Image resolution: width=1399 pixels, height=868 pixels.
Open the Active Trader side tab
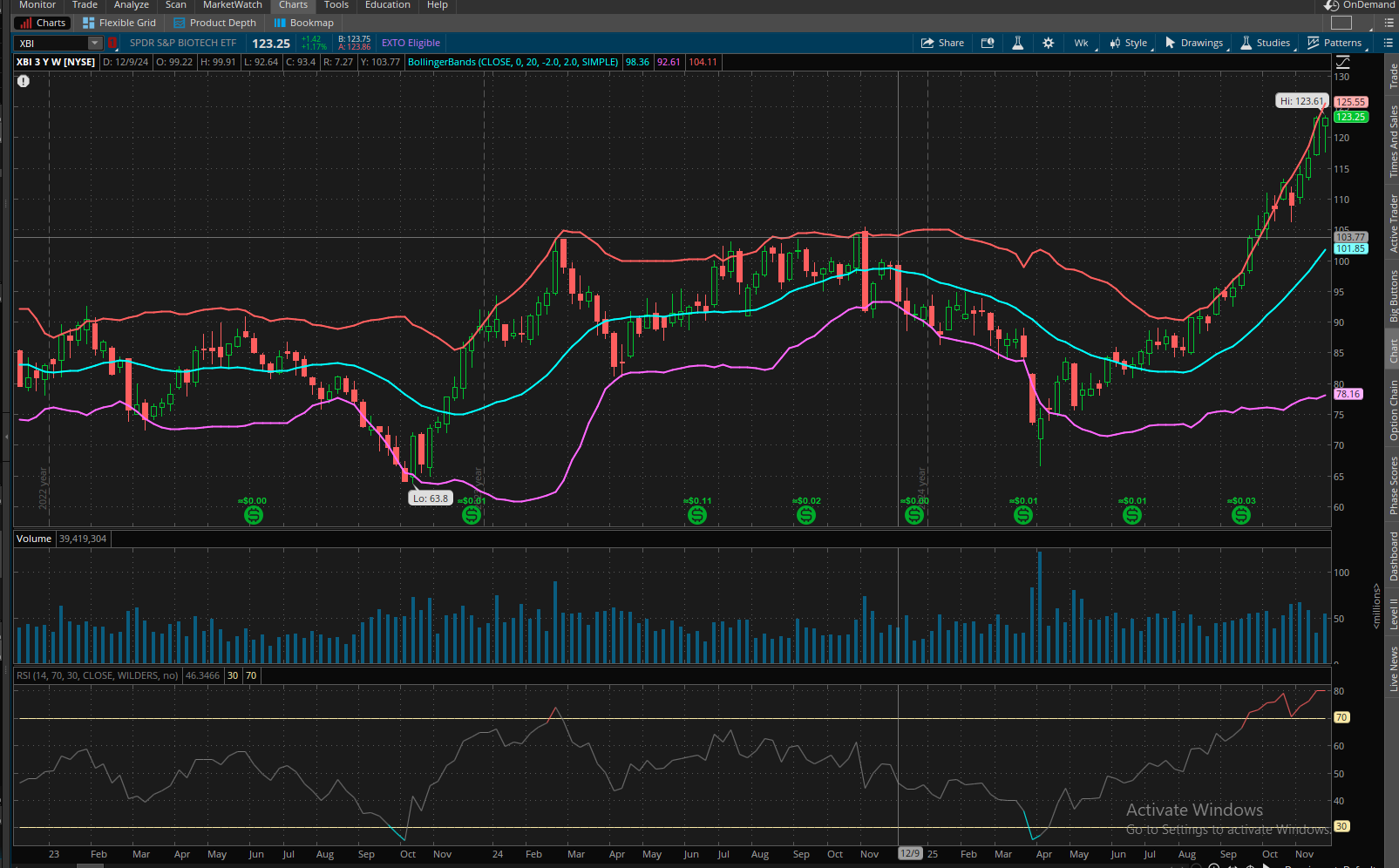1393,223
